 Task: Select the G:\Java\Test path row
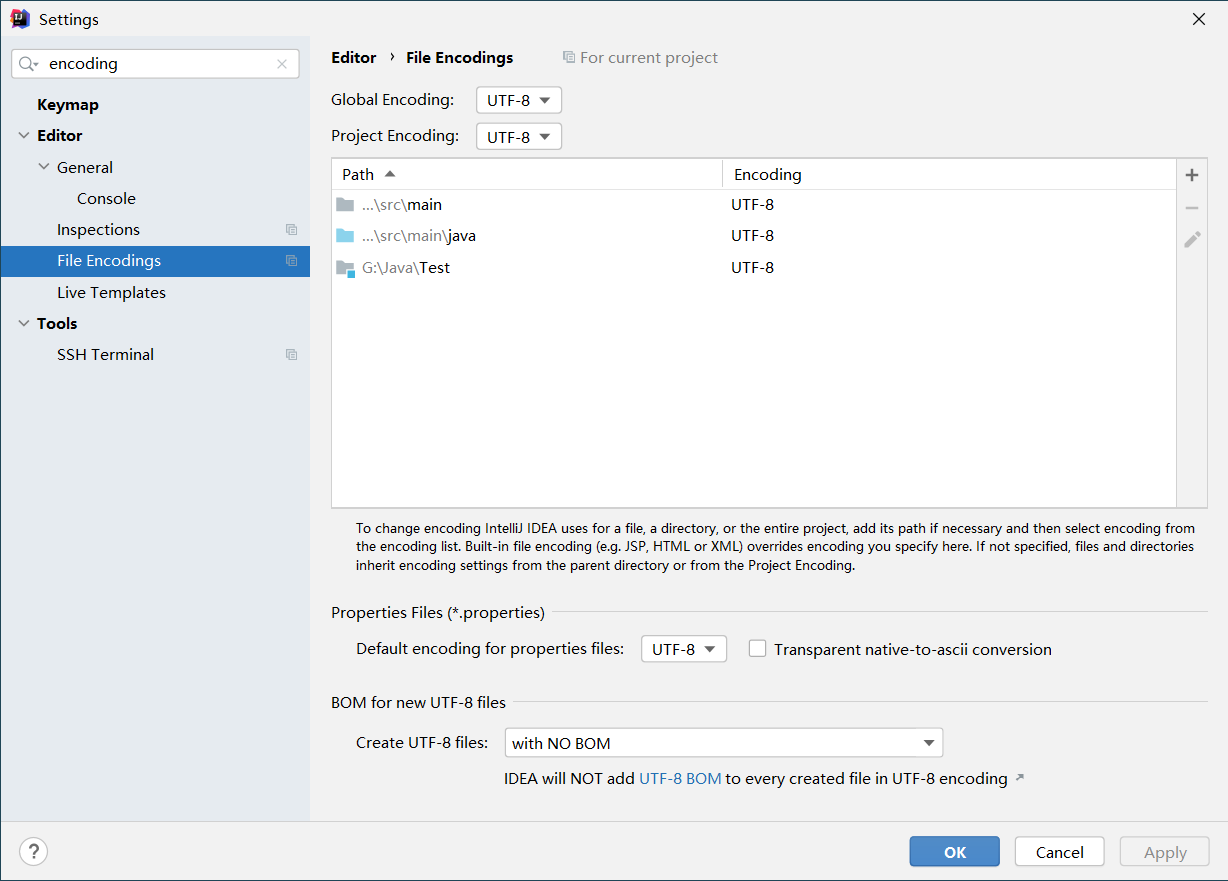tap(406, 268)
